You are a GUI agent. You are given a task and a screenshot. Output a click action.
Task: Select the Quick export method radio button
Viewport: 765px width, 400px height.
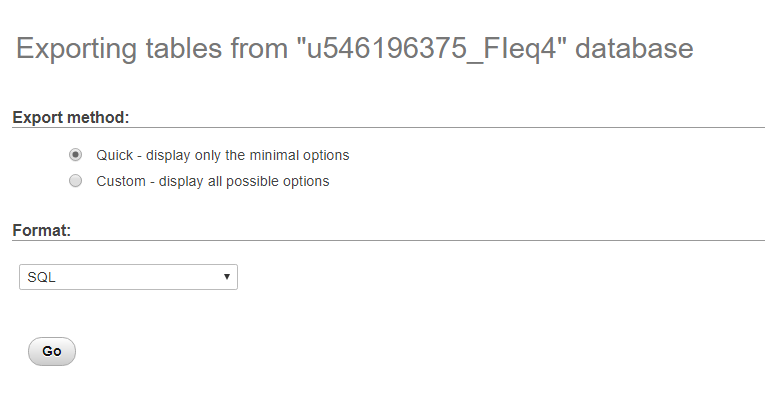point(75,155)
